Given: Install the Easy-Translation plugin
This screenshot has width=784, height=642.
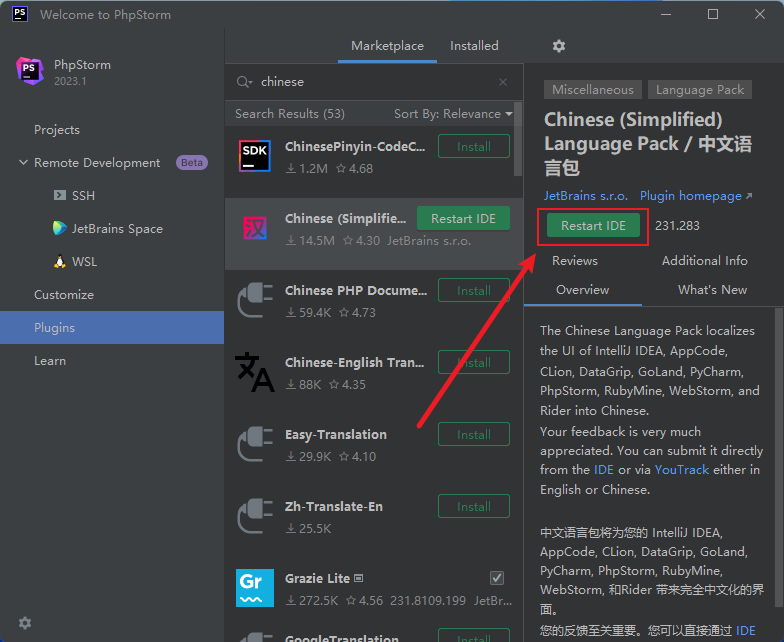Looking at the screenshot, I should (474, 434).
